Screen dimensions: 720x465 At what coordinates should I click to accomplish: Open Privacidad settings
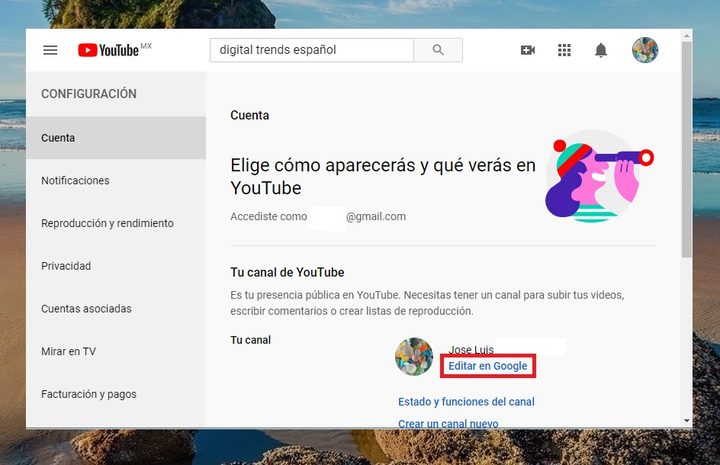[x=116, y=266]
